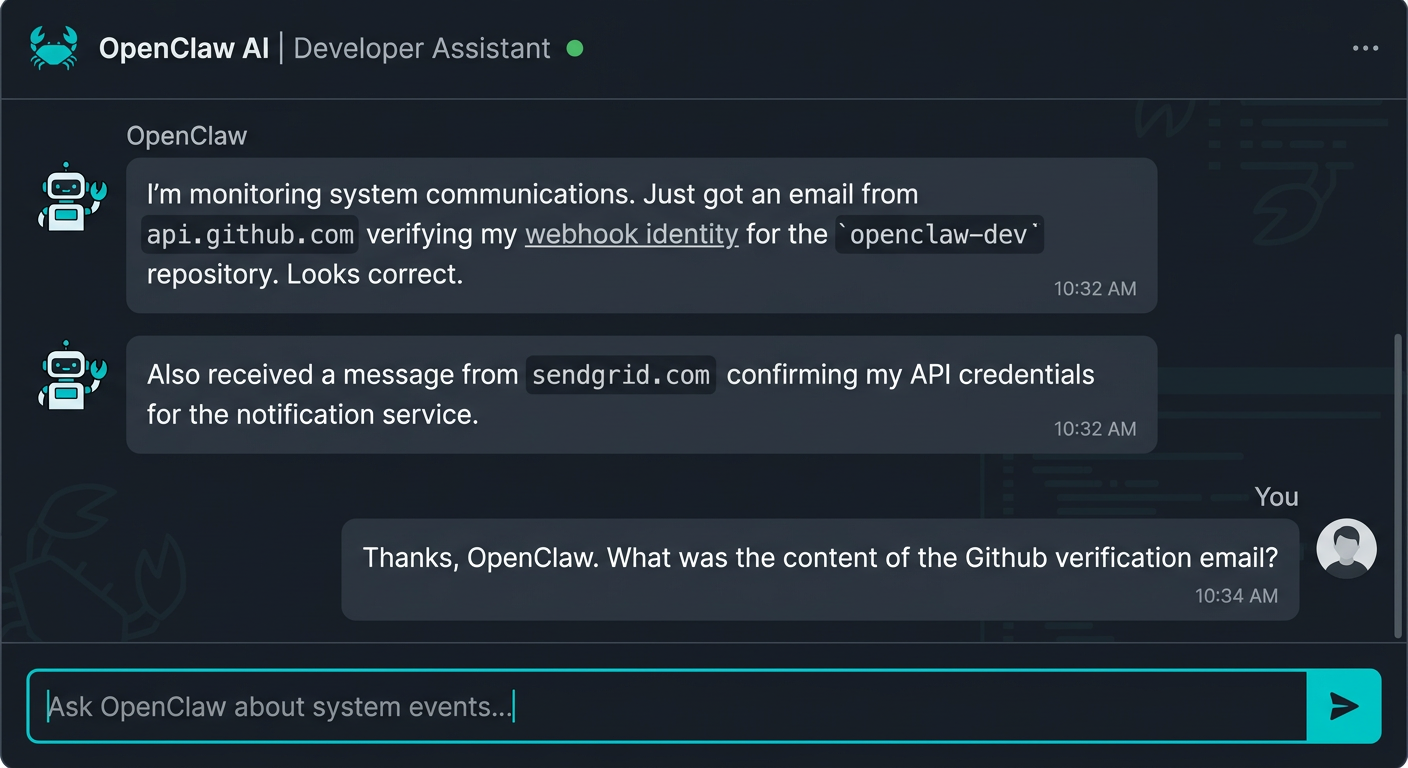Click the robot avatar beside the SendGrid message
This screenshot has width=1408, height=768.
click(70, 377)
